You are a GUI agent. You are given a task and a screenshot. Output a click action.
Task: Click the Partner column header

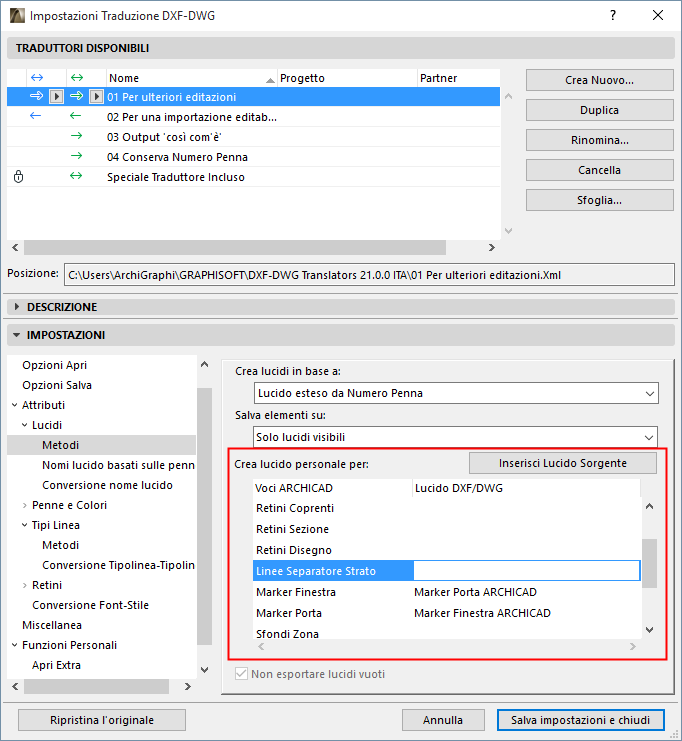pos(458,78)
